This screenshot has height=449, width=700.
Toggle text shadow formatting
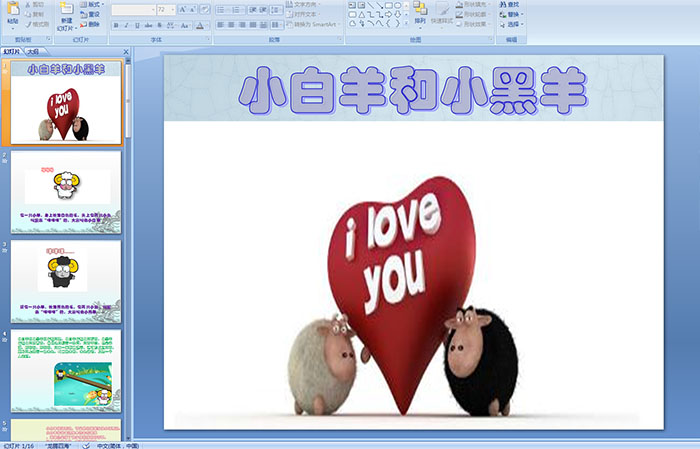(x=159, y=25)
